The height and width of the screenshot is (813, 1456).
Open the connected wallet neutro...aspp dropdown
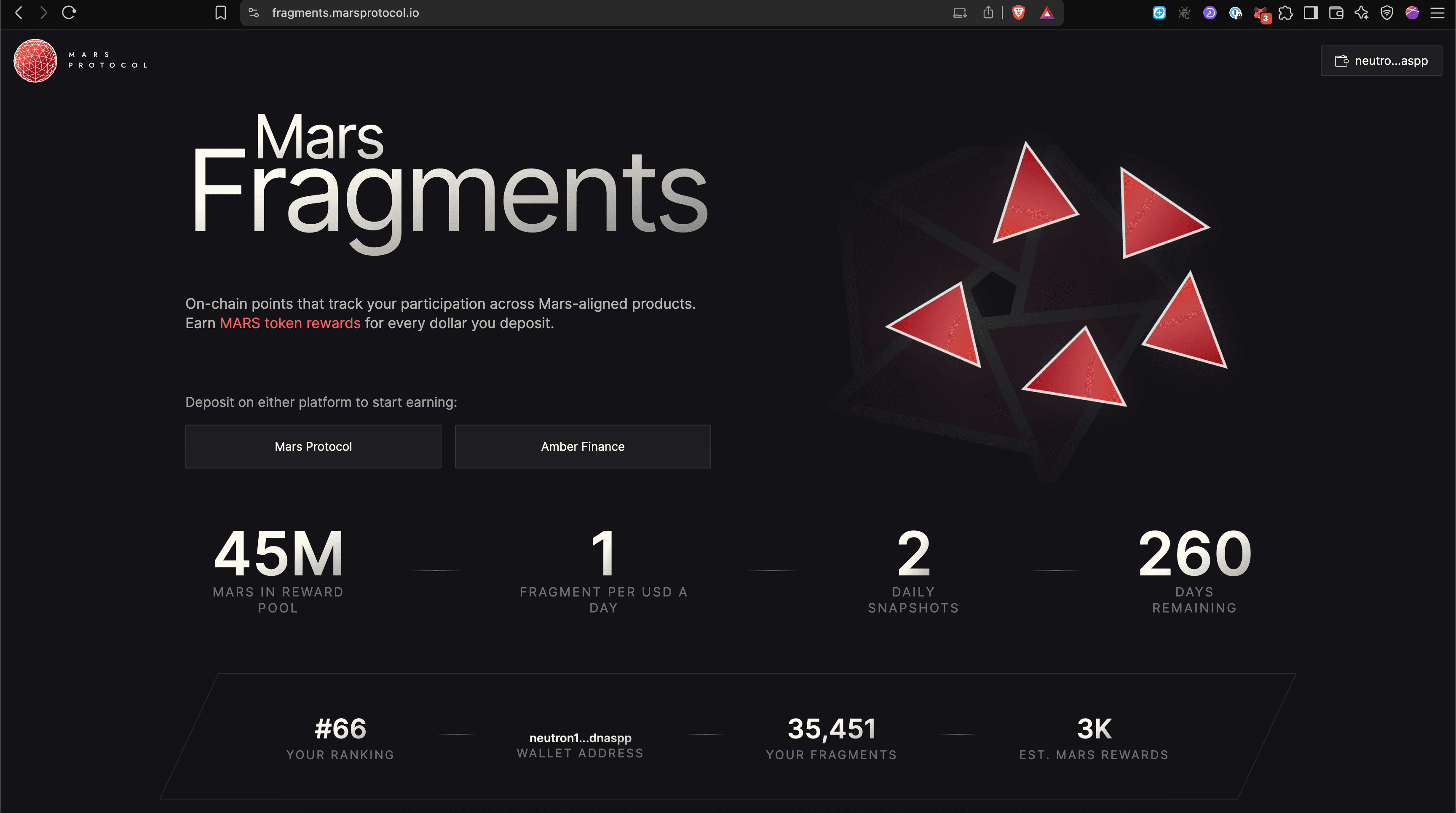pyautogui.click(x=1381, y=61)
